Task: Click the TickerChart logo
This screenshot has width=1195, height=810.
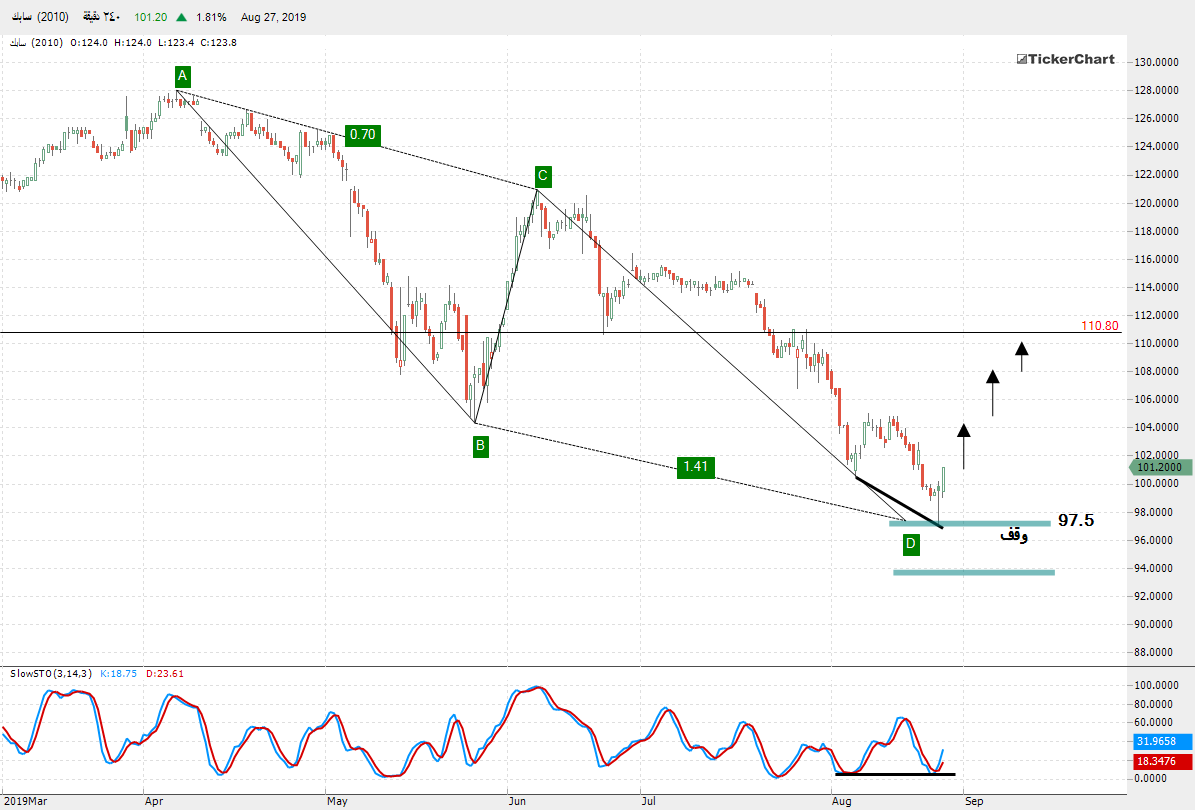Action: (1065, 59)
